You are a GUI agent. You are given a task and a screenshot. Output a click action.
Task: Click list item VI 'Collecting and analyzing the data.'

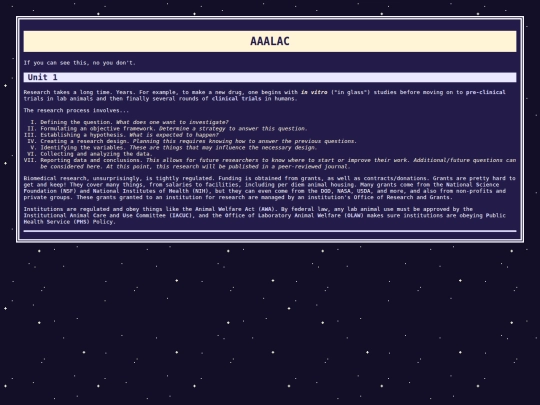click(96, 154)
